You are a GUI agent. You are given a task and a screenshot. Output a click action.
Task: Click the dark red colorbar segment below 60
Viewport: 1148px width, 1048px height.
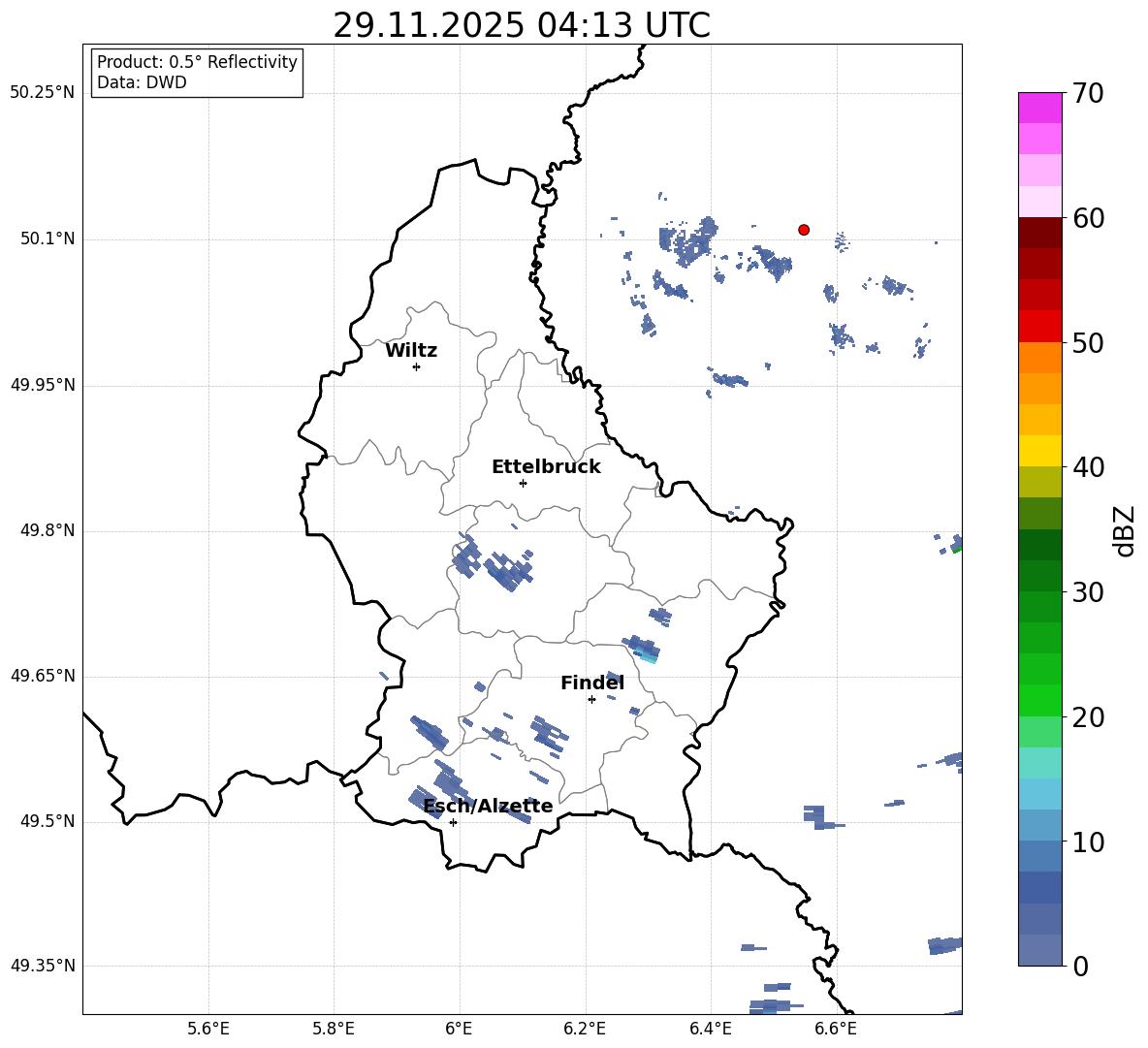tap(1040, 233)
